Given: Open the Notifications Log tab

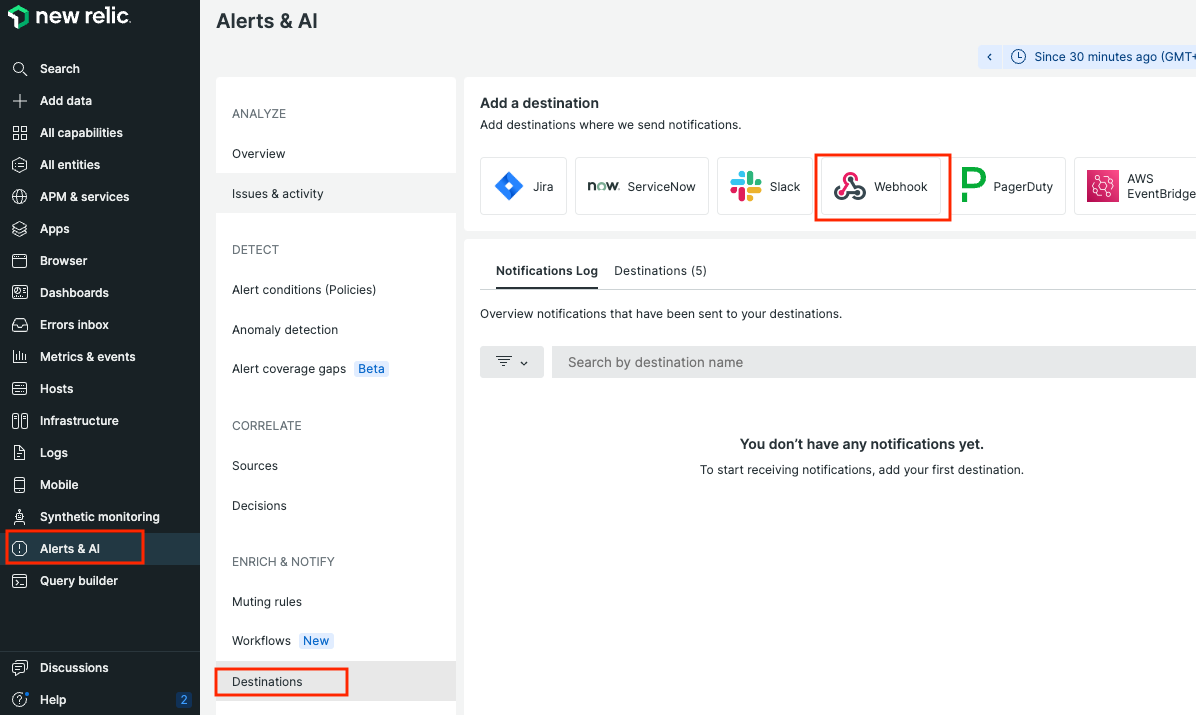Looking at the screenshot, I should coord(546,270).
